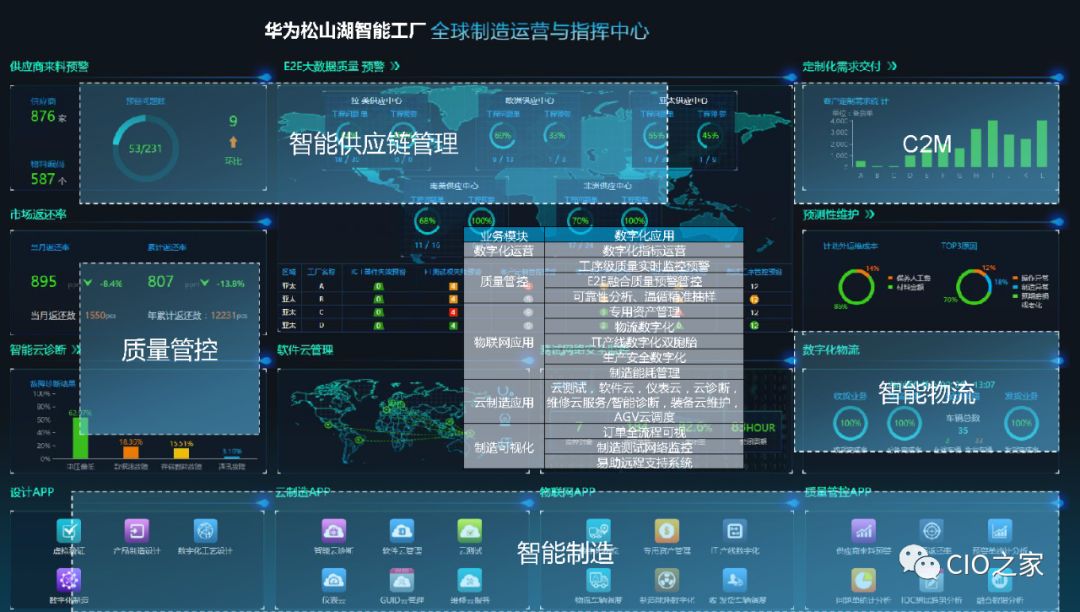1080x612 pixels.
Task: Click the 12231pcs yearly return count
Action: tap(229, 315)
